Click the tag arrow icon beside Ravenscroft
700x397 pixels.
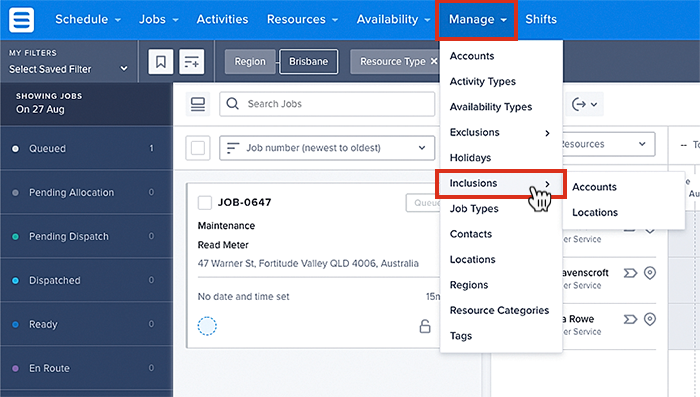(x=630, y=273)
